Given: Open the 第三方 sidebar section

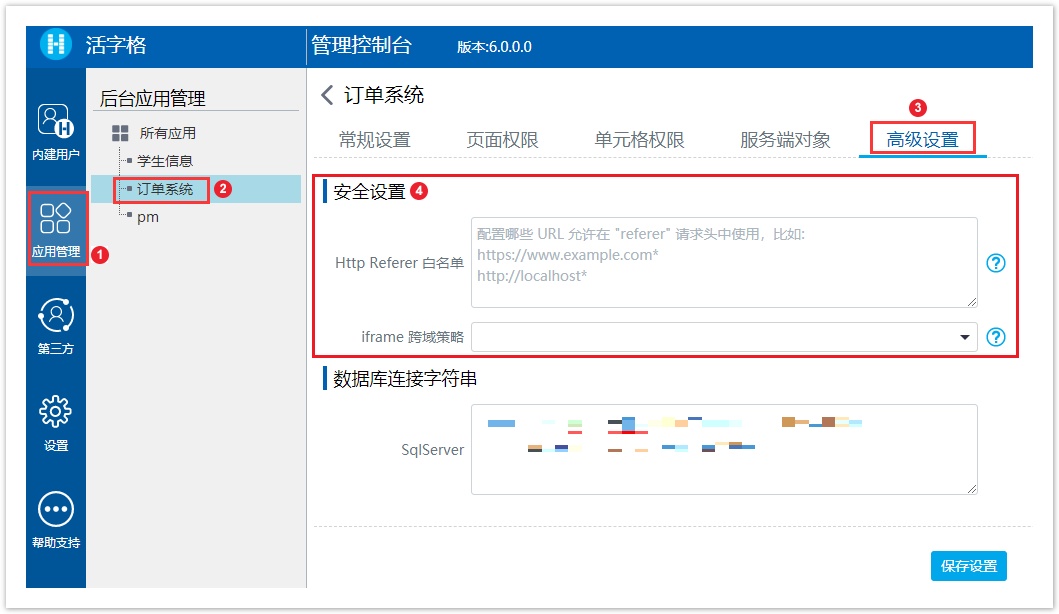Looking at the screenshot, I should pos(55,326).
